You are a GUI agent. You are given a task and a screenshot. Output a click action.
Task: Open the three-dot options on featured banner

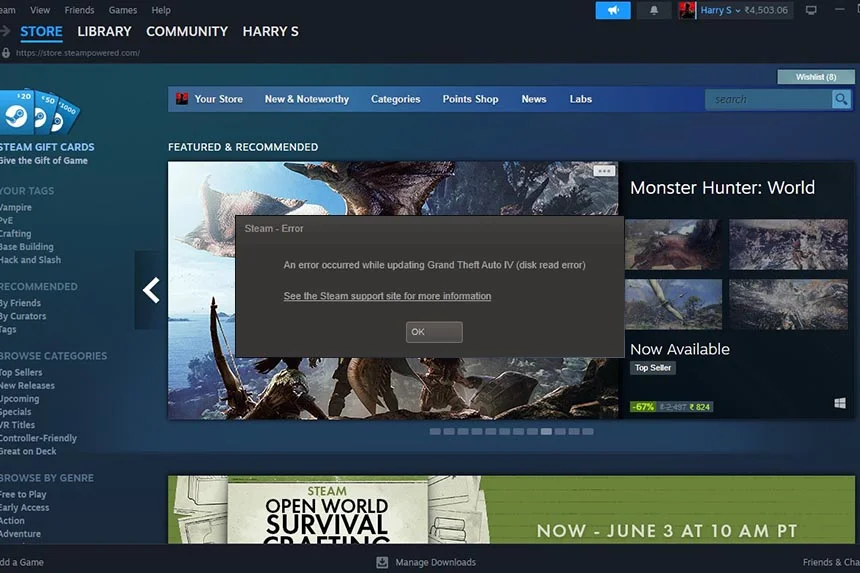604,171
